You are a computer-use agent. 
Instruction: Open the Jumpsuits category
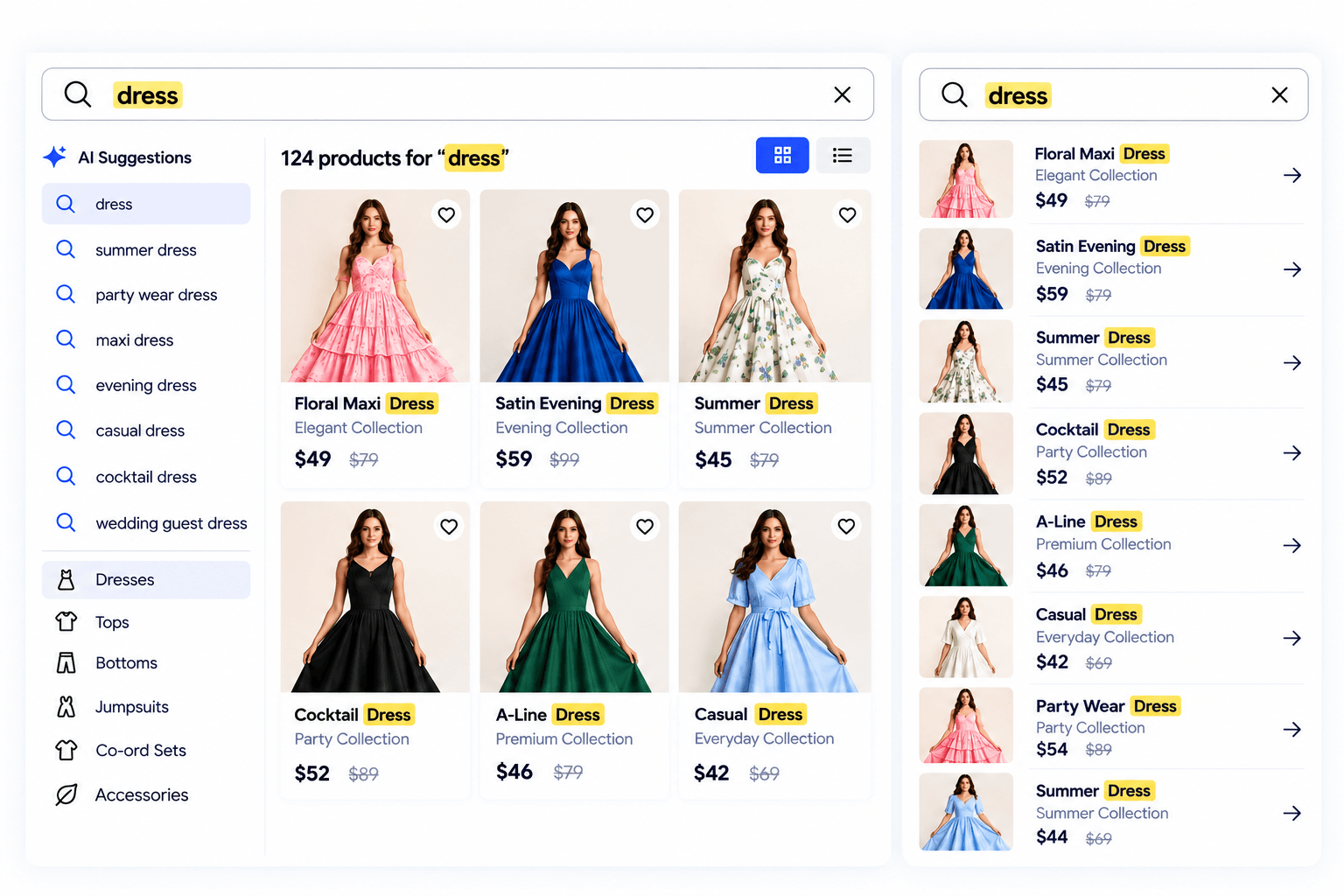pos(146,707)
